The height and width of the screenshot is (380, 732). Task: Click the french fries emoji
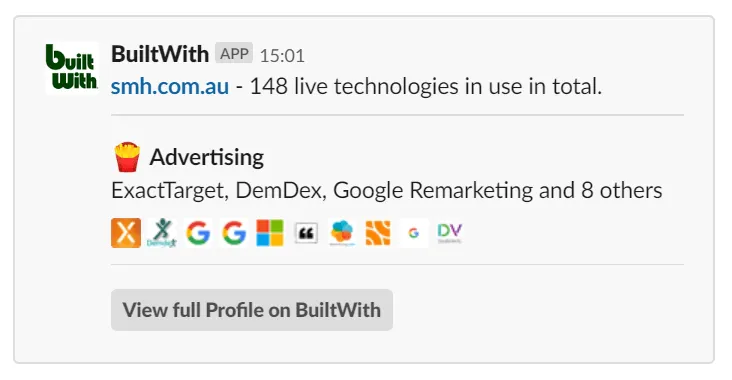127,157
